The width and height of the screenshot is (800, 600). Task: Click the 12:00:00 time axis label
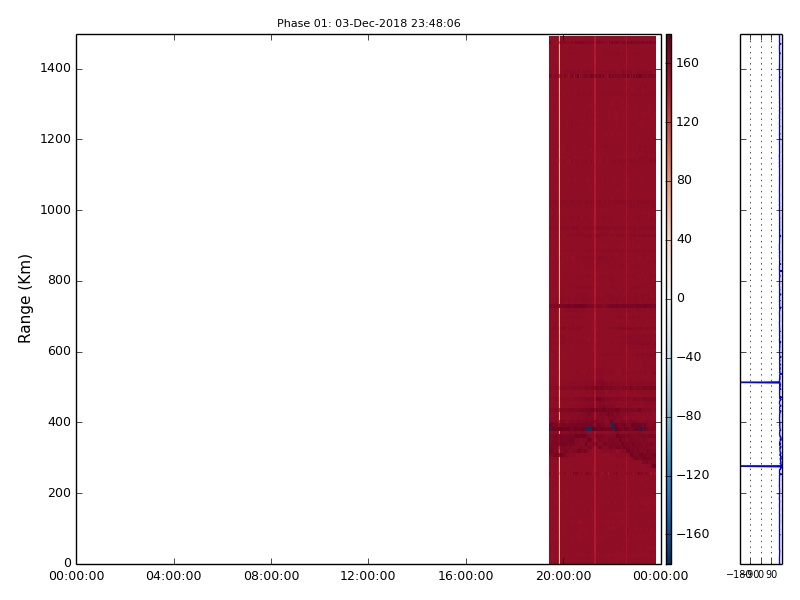coord(368,576)
